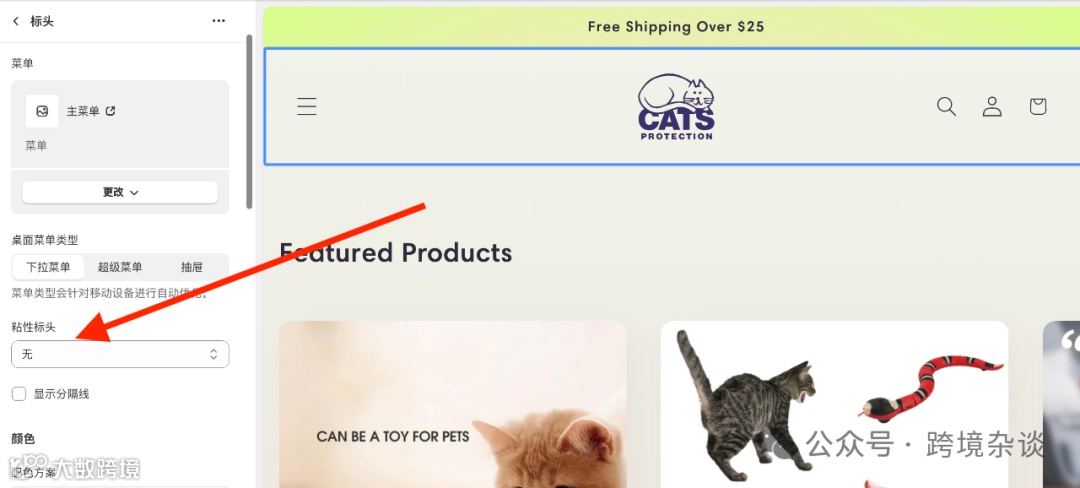Open the account profile icon
This screenshot has height=488, width=1080.
point(992,107)
